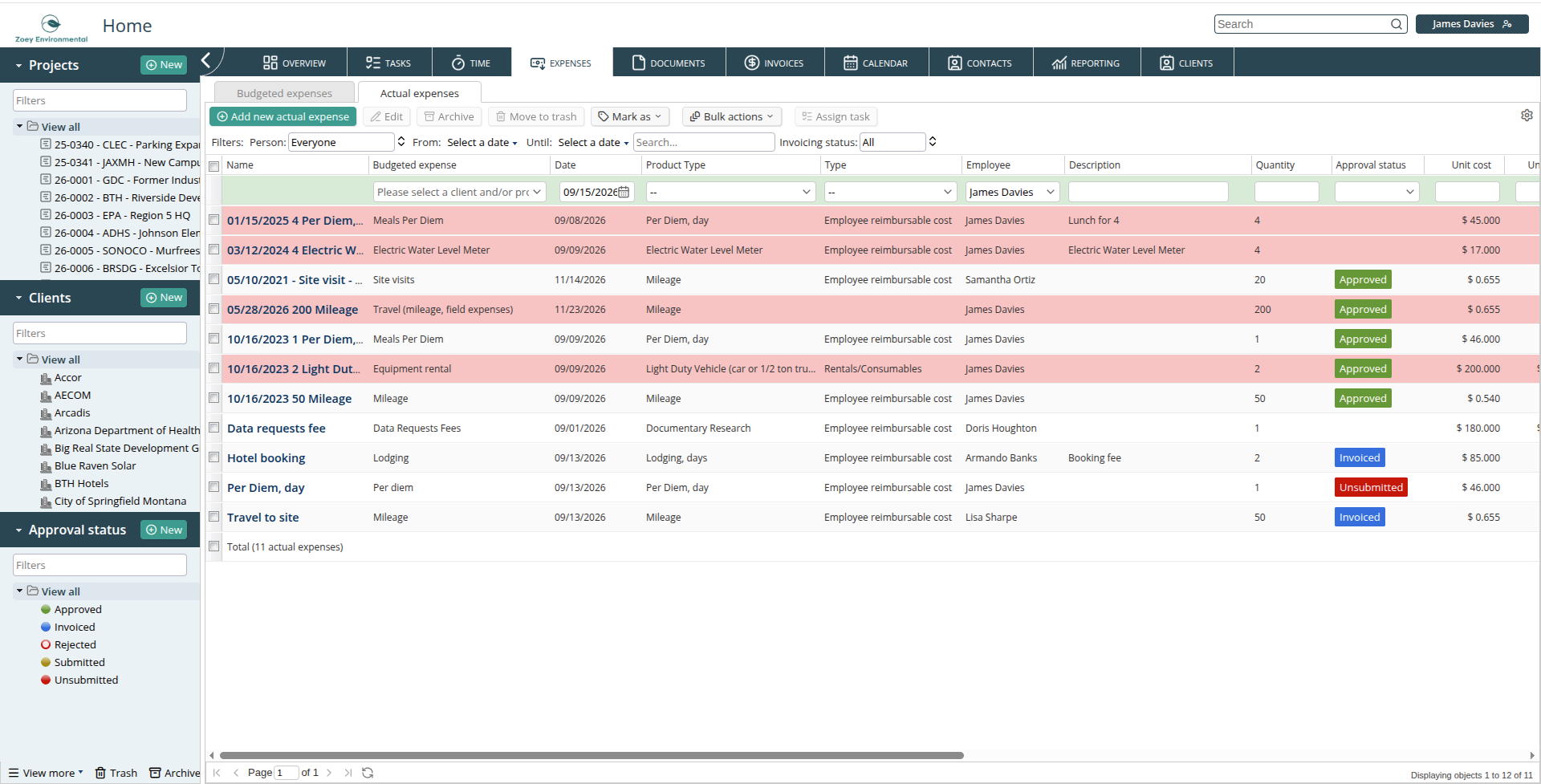Open the INVOICES tab
The width and height of the screenshot is (1541, 784).
point(775,63)
